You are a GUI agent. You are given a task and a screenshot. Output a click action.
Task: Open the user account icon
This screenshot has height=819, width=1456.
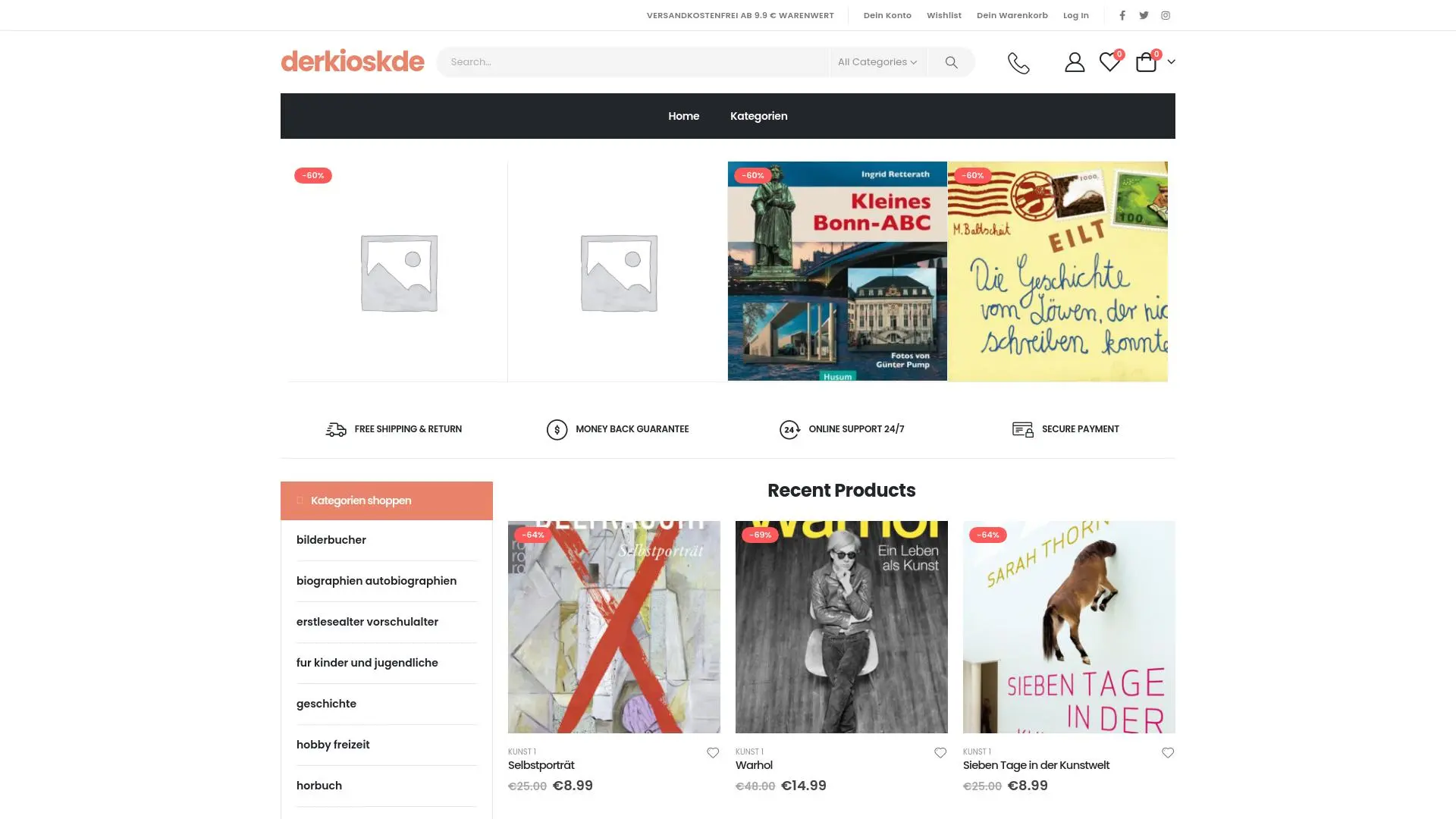[x=1074, y=62]
